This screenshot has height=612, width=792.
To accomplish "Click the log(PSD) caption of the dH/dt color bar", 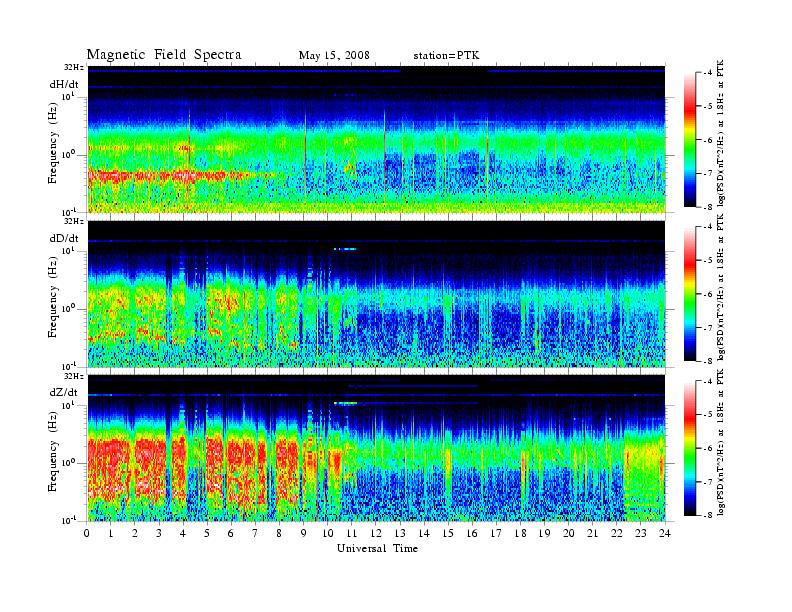I will pyautogui.click(x=721, y=133).
